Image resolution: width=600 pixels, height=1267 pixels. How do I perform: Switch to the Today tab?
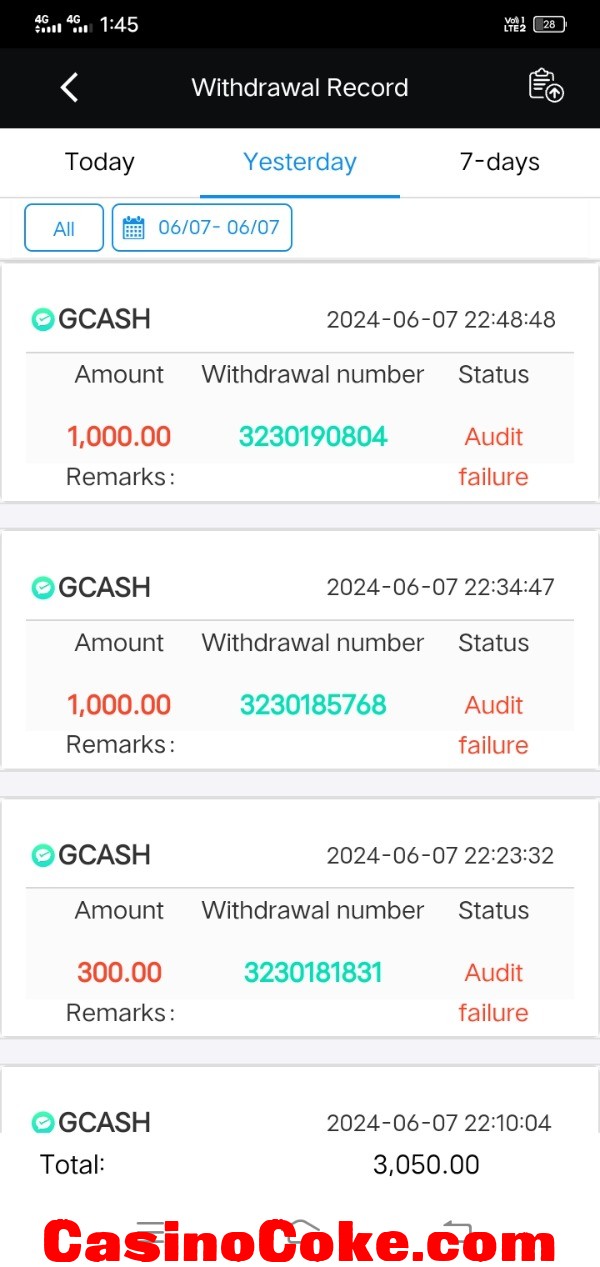[x=100, y=162]
